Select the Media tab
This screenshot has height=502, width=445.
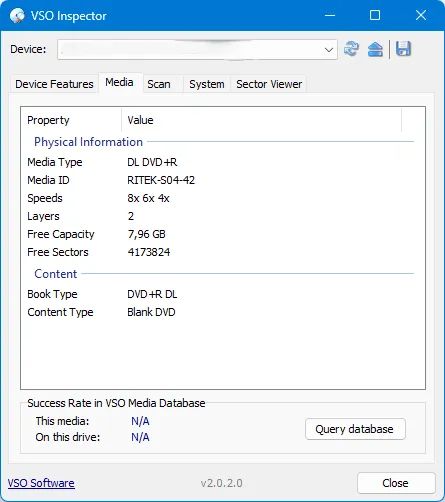click(119, 82)
